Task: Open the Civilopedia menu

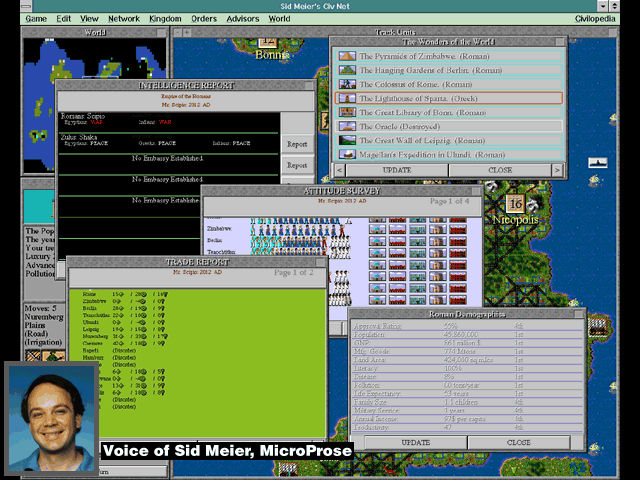Action: coord(595,19)
